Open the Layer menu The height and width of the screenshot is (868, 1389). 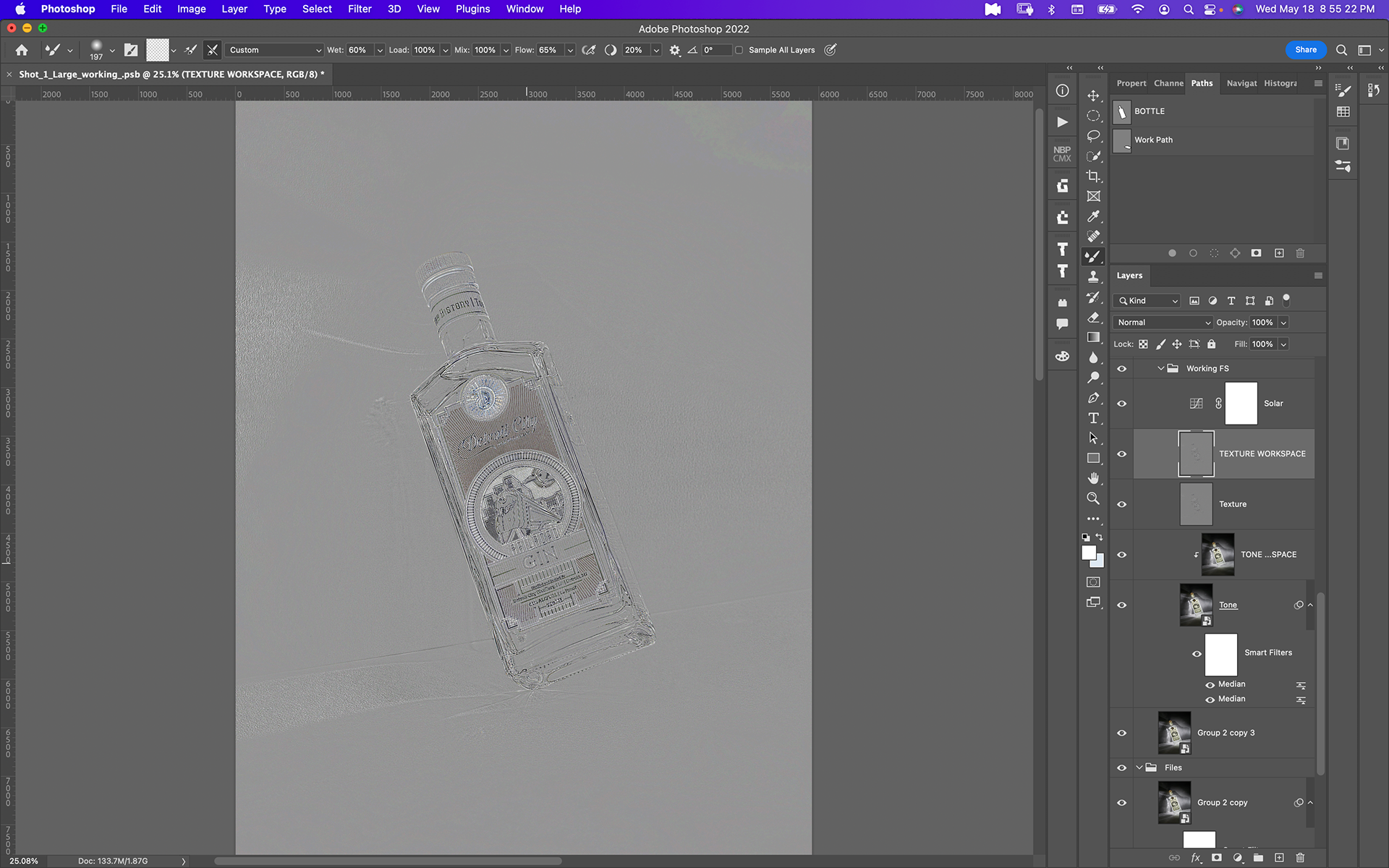234,9
